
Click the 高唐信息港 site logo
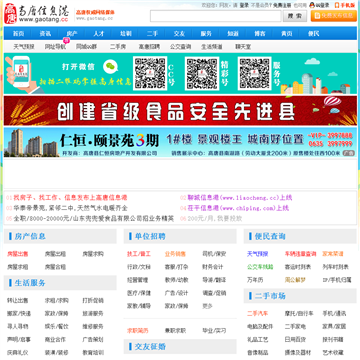(x=37, y=14)
